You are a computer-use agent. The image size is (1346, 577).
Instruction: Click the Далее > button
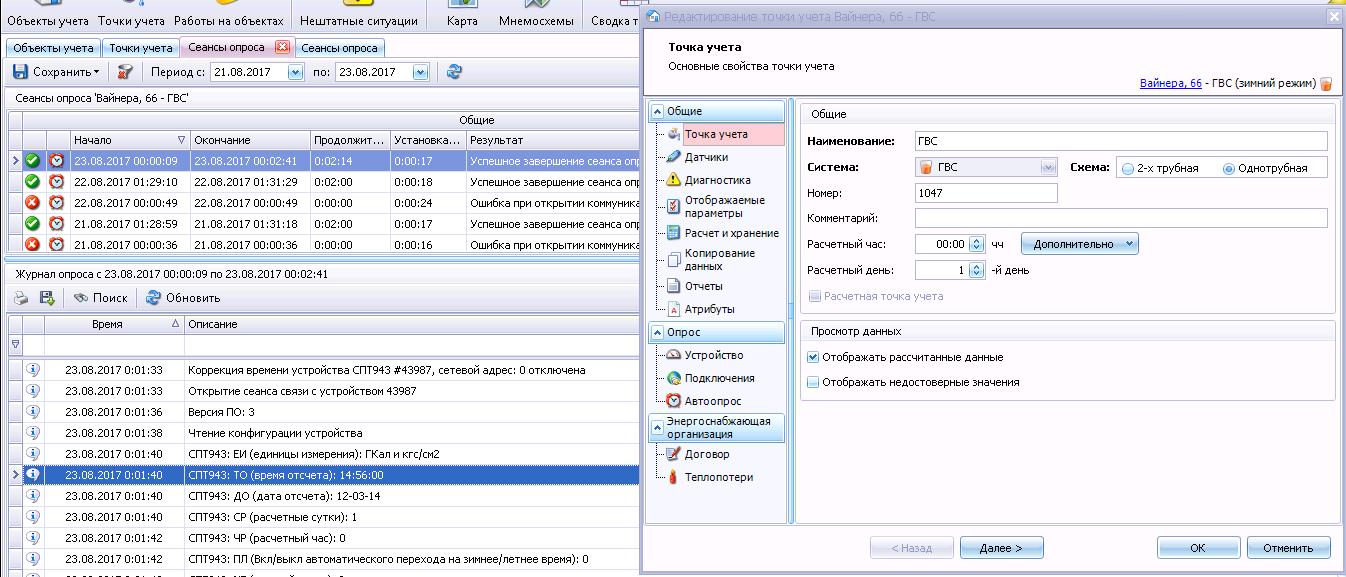[1001, 547]
